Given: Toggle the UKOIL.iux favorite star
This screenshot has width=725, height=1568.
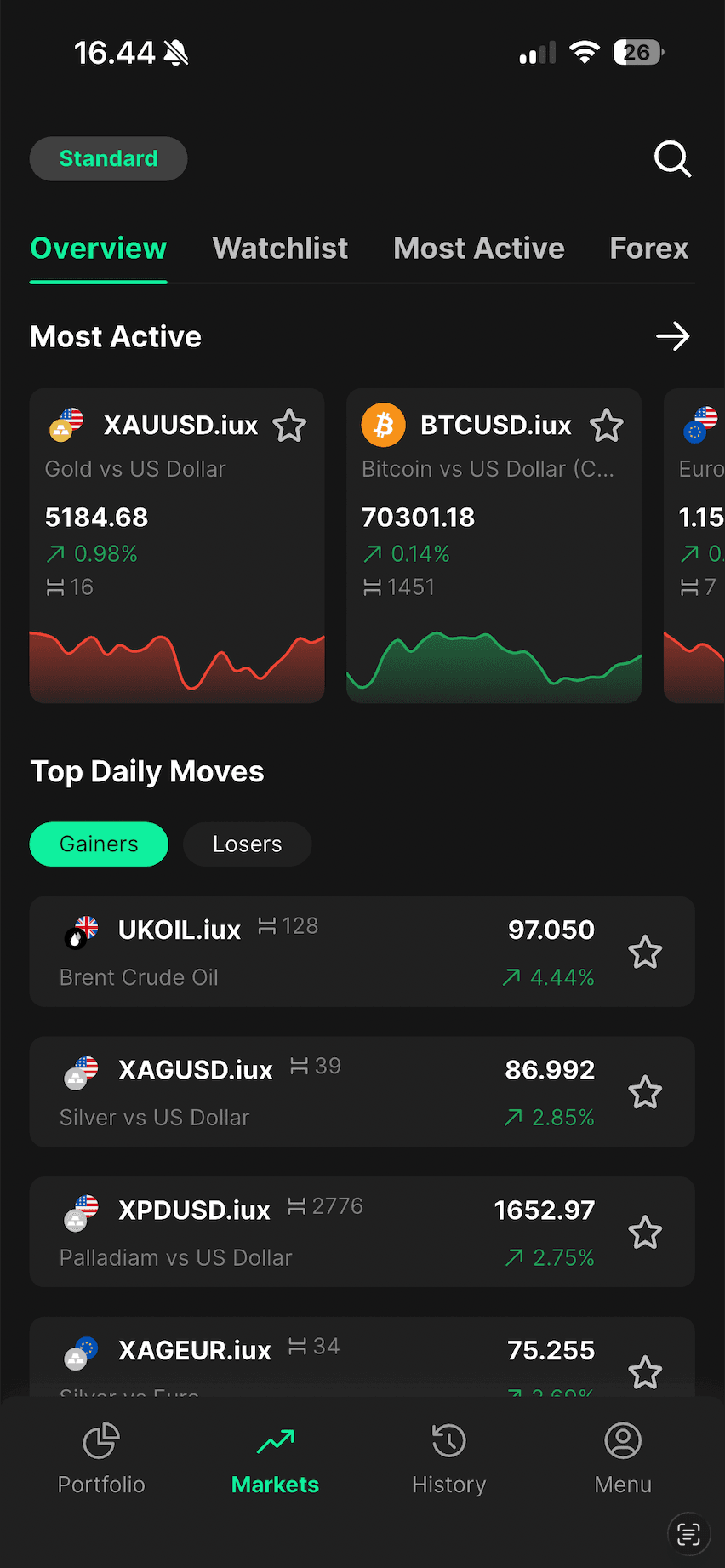Looking at the screenshot, I should pyautogui.click(x=645, y=952).
